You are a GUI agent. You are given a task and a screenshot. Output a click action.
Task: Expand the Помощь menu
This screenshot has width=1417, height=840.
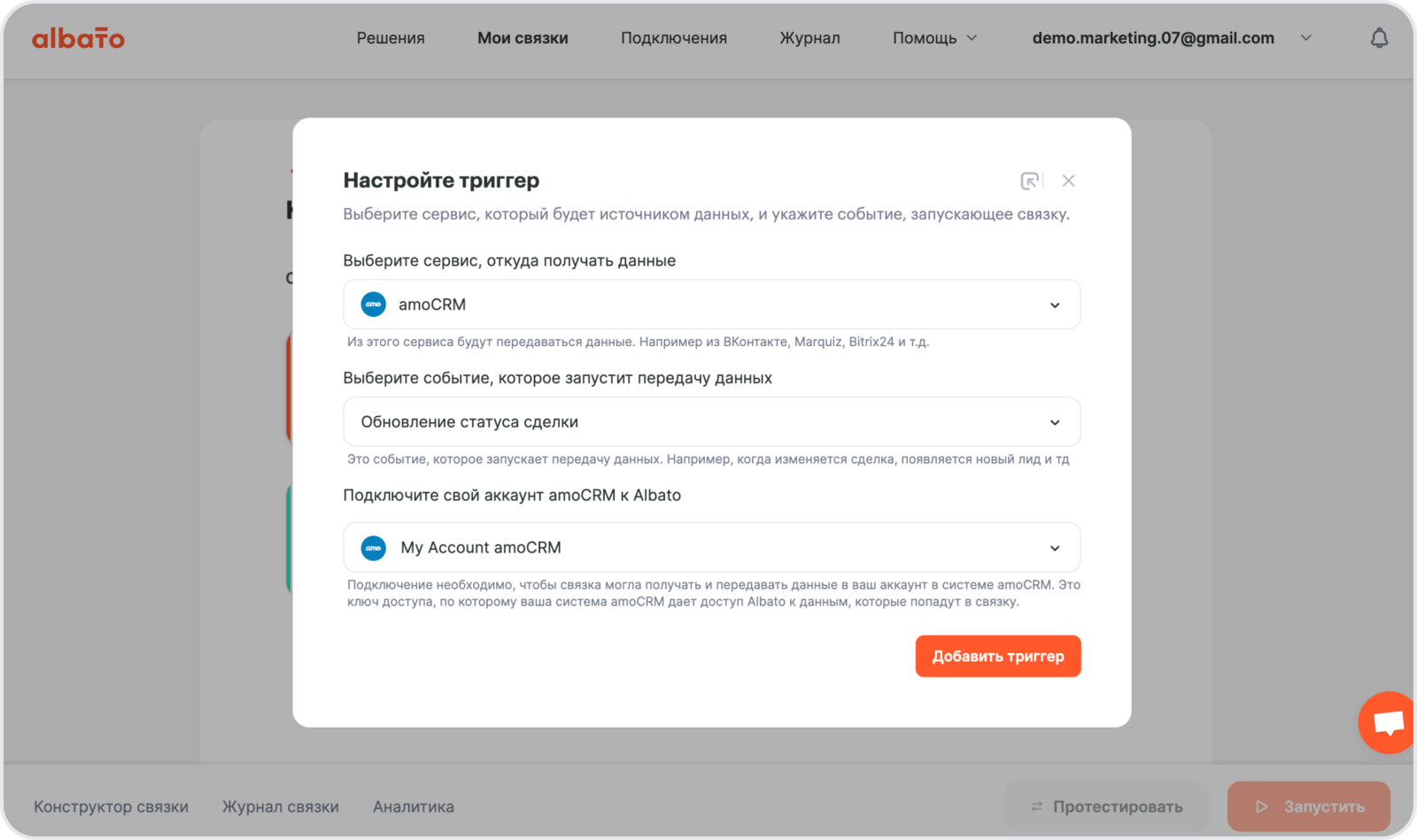[x=934, y=38]
